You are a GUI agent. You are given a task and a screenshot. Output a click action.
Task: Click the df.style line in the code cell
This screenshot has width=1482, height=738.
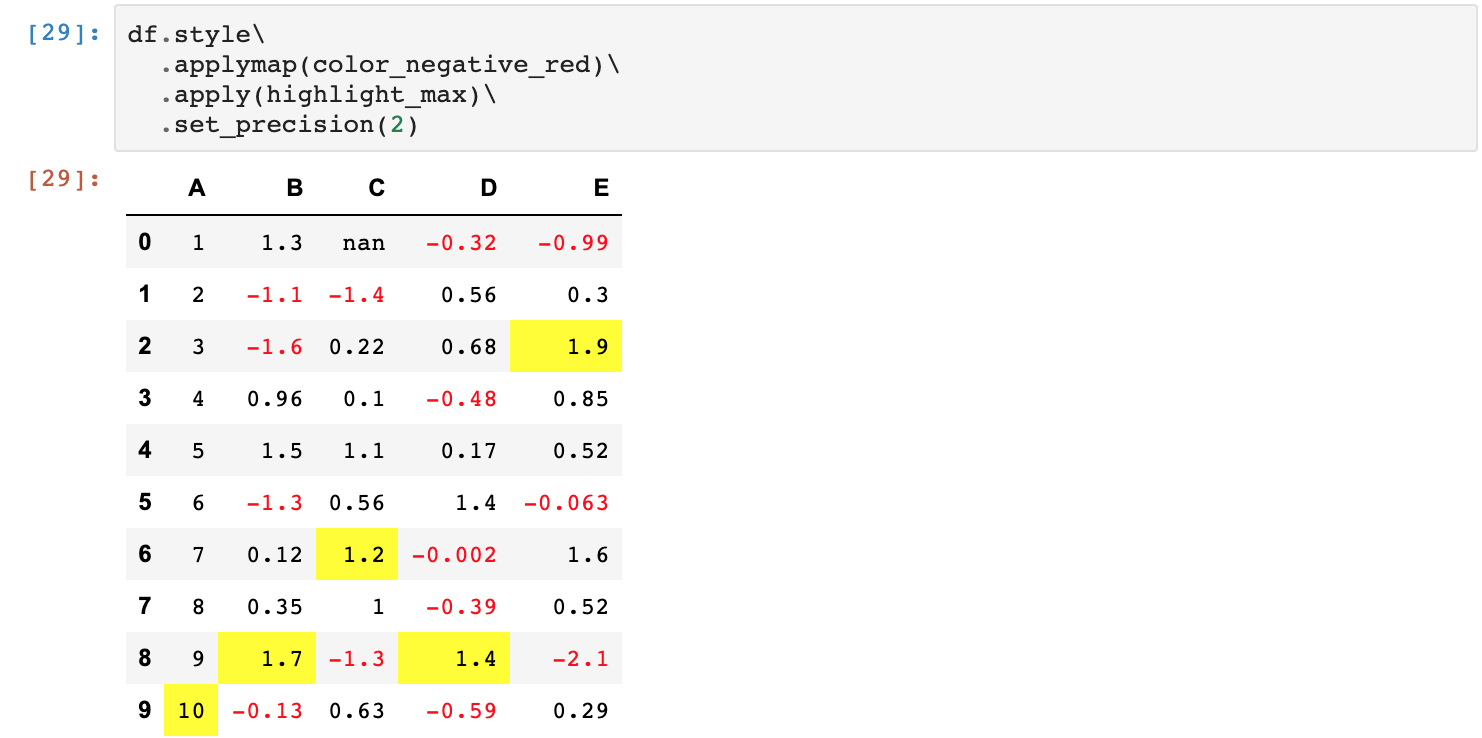click(196, 34)
